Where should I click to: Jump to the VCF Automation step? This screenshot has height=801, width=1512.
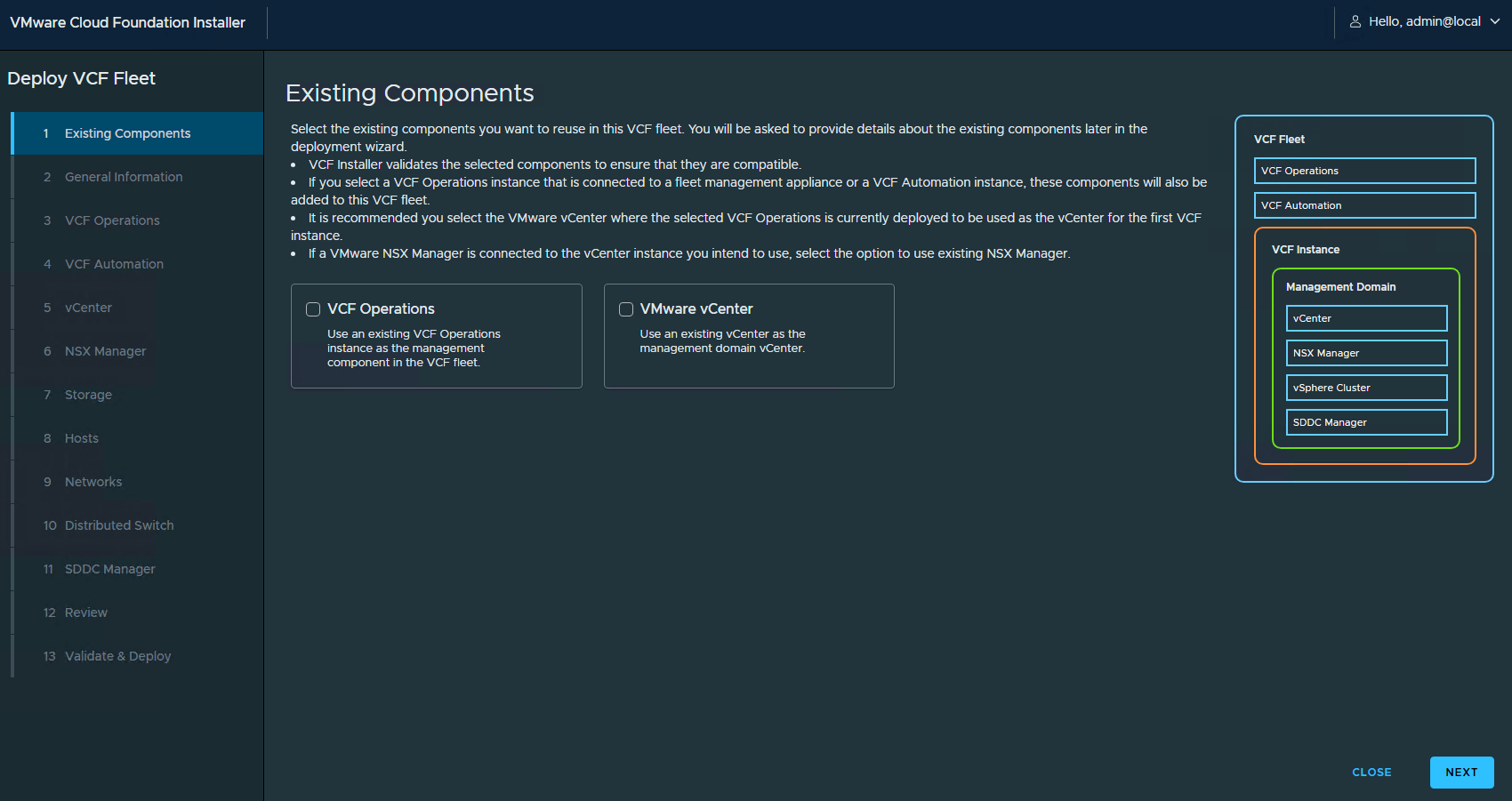pyautogui.click(x=137, y=264)
